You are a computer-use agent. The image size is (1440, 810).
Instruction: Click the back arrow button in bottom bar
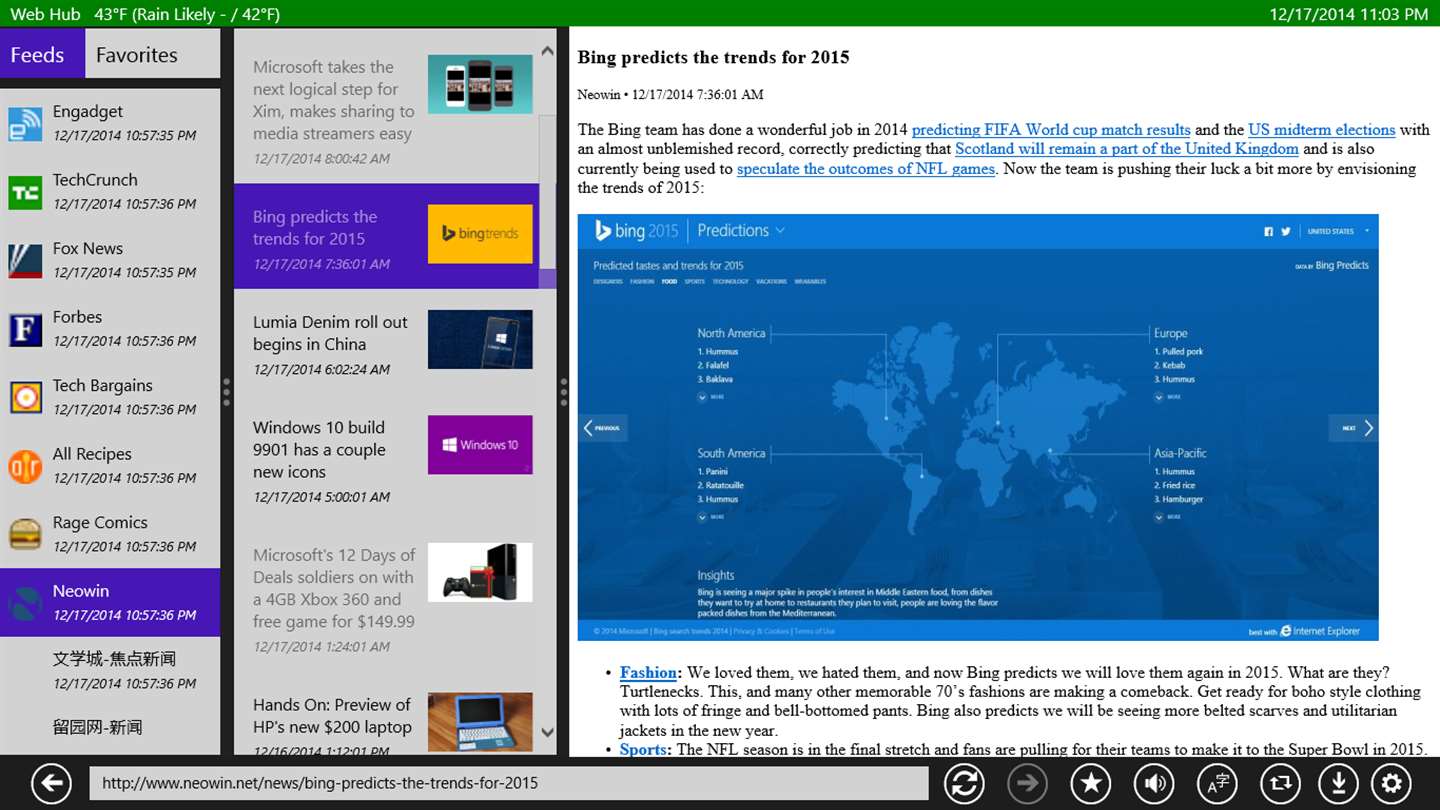(x=51, y=783)
